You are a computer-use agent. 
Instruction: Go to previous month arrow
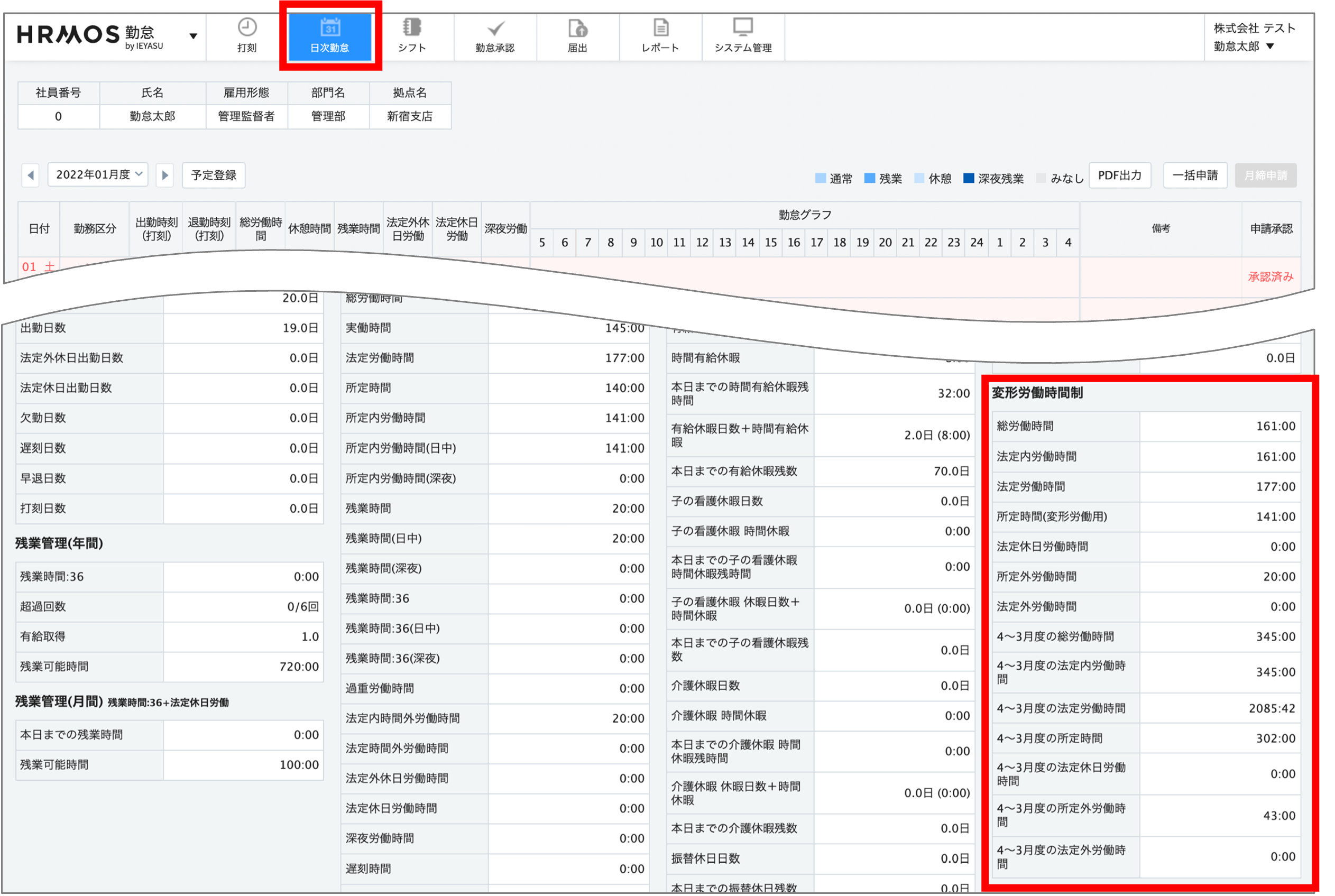tap(31, 175)
